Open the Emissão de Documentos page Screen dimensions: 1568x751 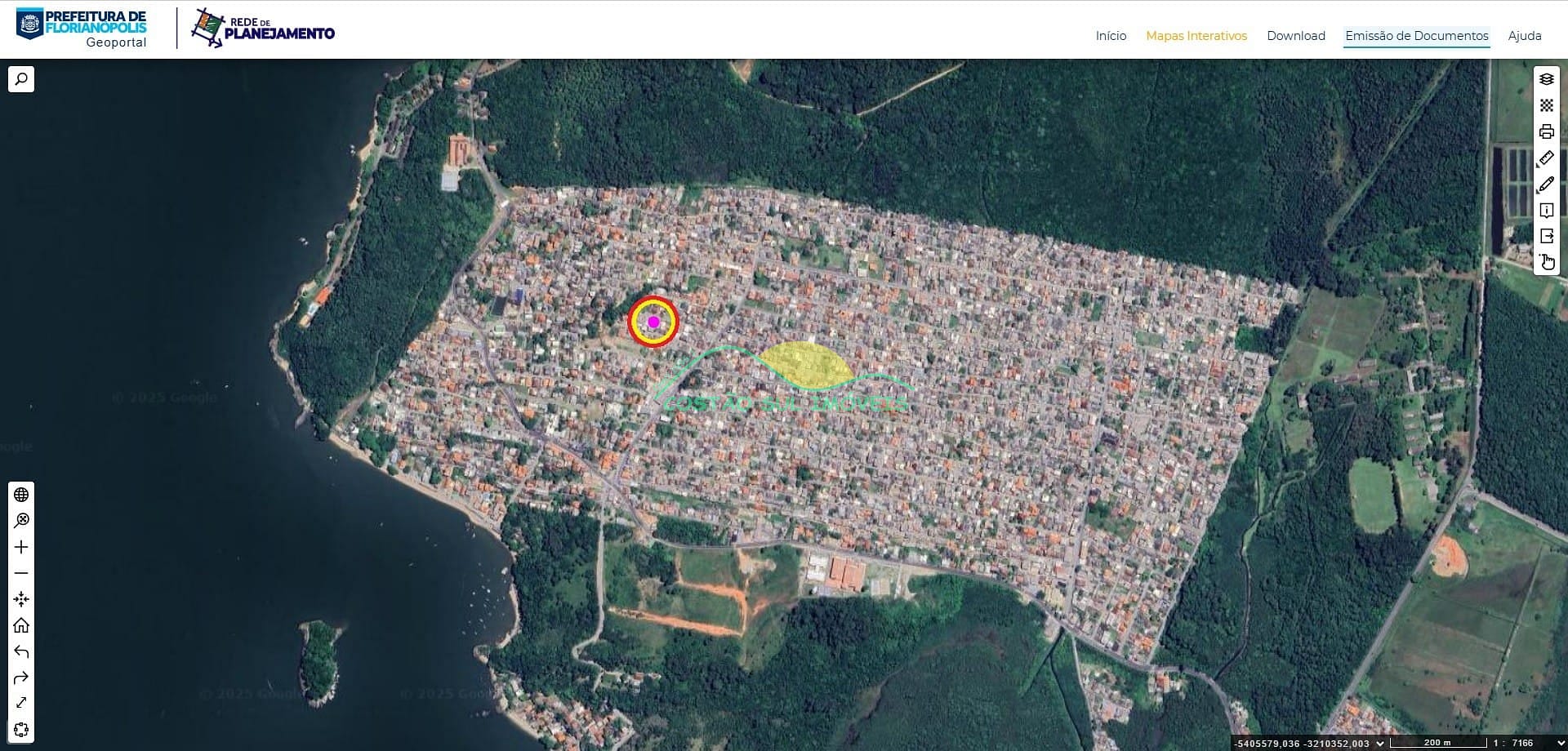(1416, 36)
